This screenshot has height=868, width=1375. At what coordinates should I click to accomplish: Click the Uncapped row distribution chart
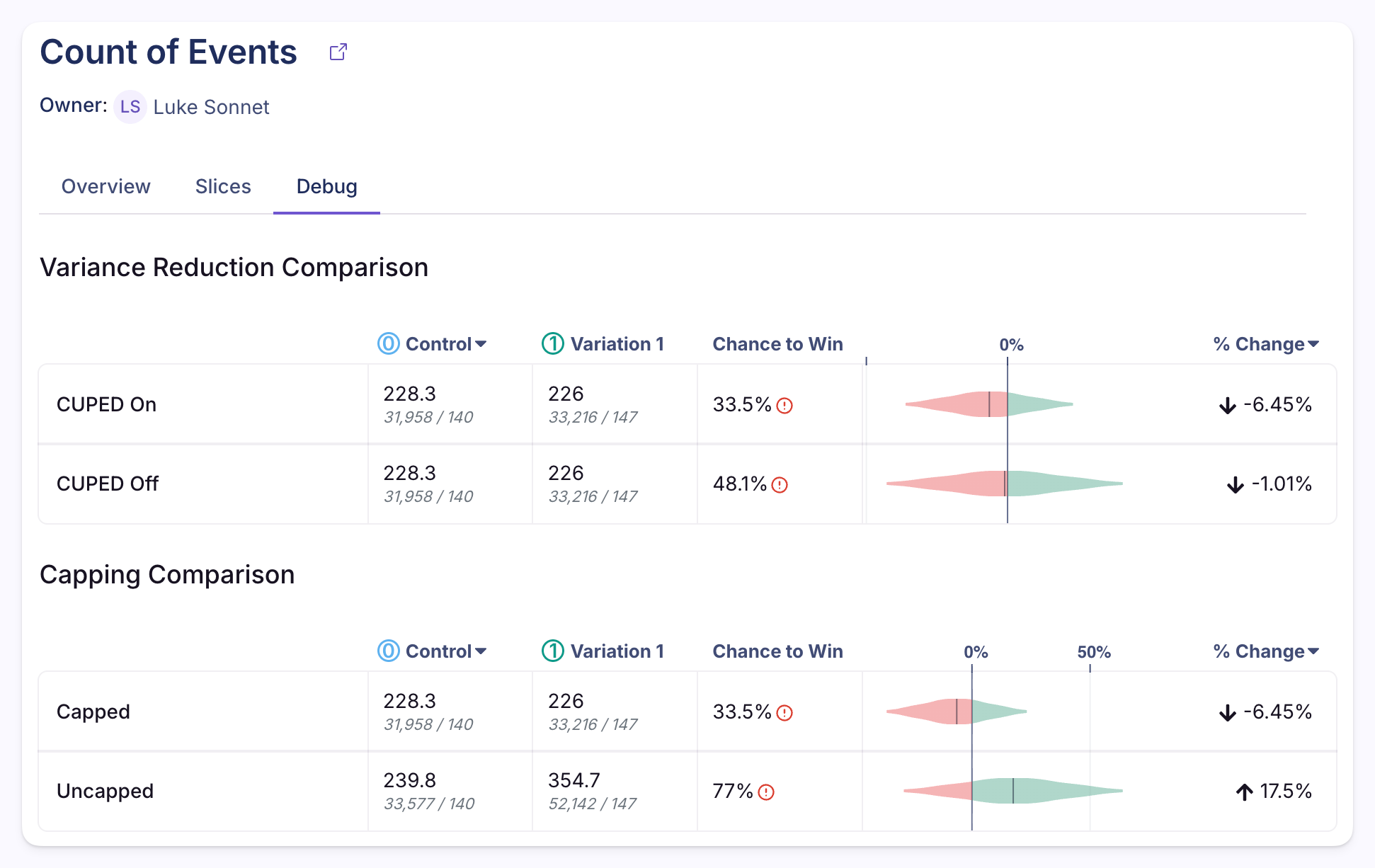click(x=1012, y=791)
